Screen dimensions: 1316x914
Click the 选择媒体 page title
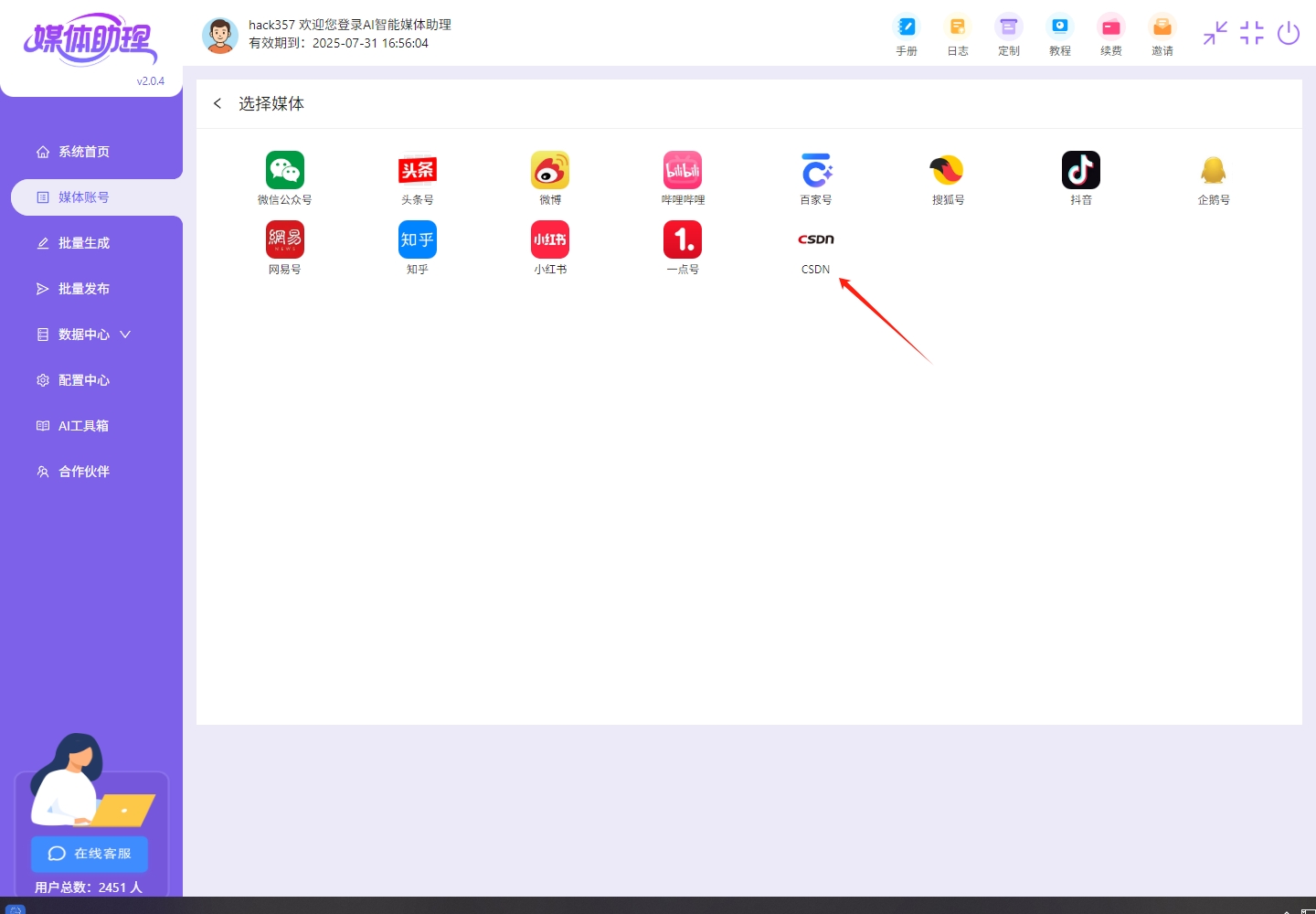click(271, 104)
